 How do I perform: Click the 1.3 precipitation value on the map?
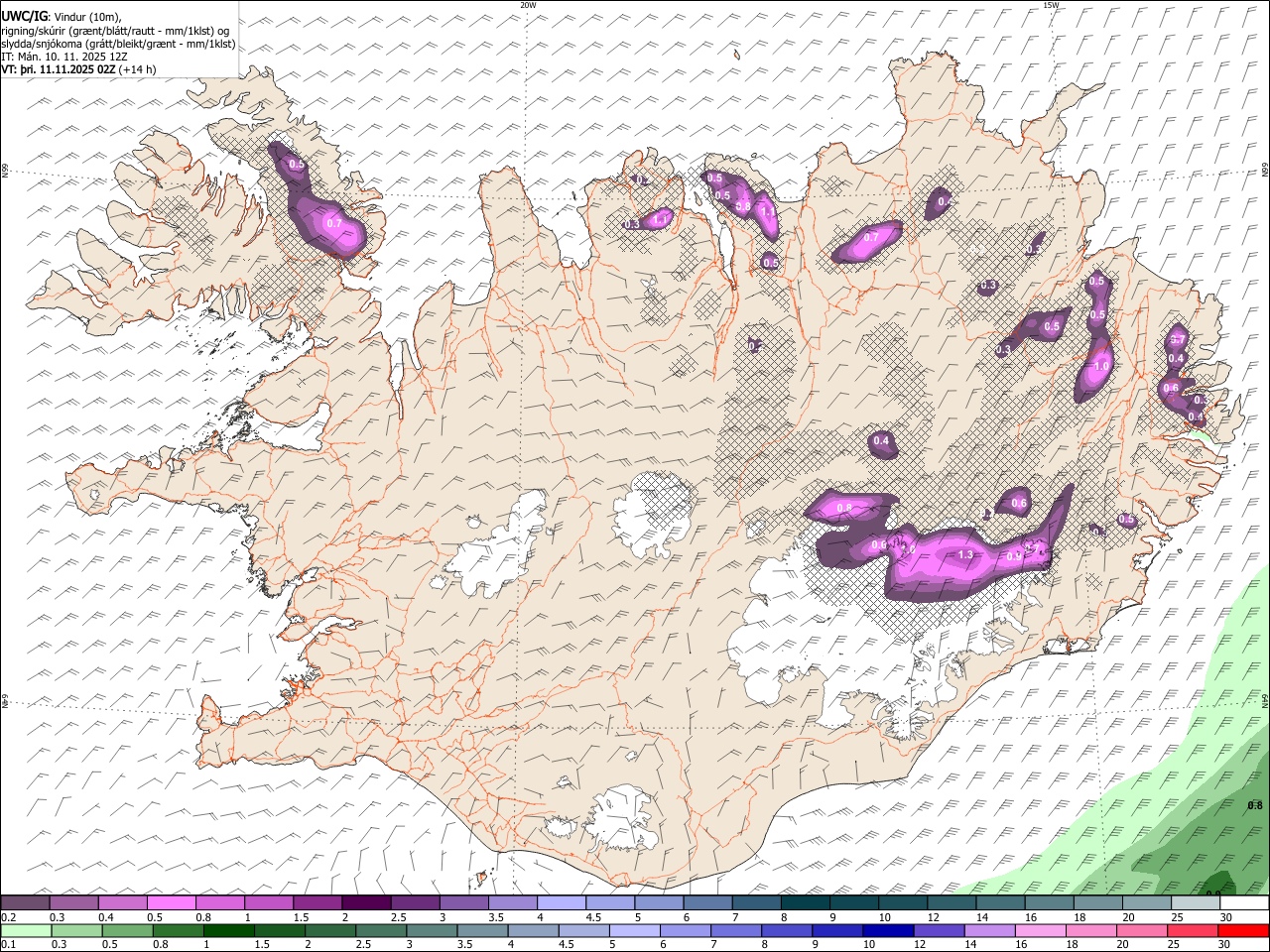pos(965,554)
